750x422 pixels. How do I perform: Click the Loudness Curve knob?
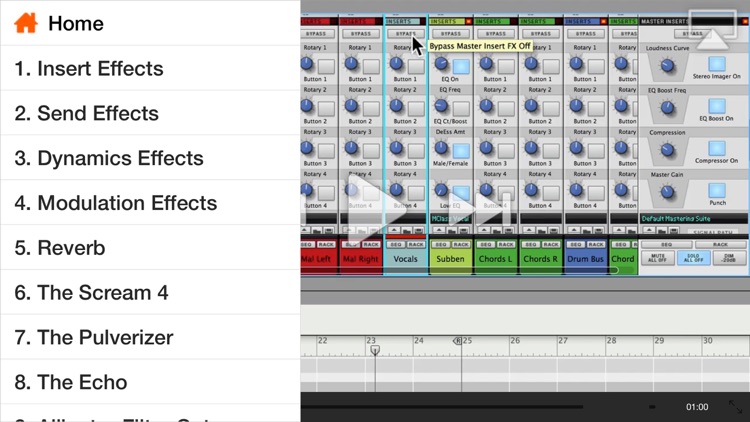pos(667,66)
